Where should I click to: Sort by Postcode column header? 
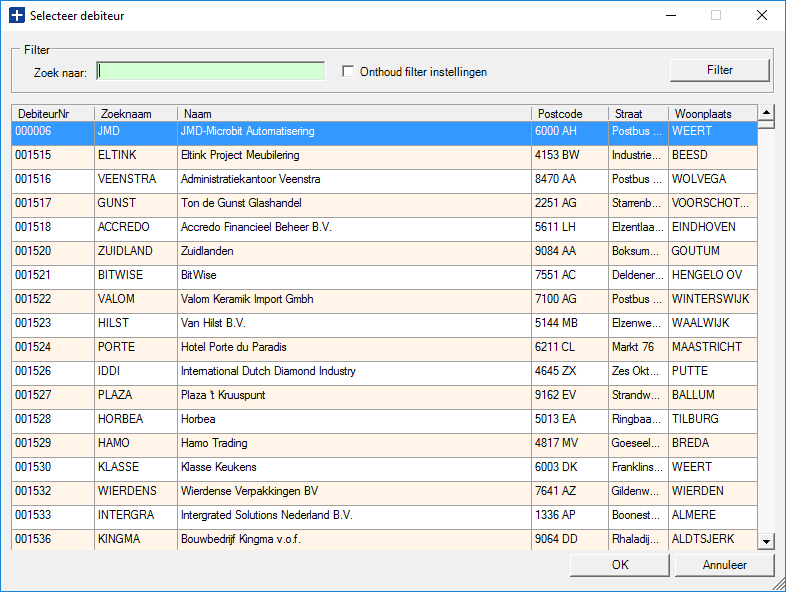pos(570,114)
